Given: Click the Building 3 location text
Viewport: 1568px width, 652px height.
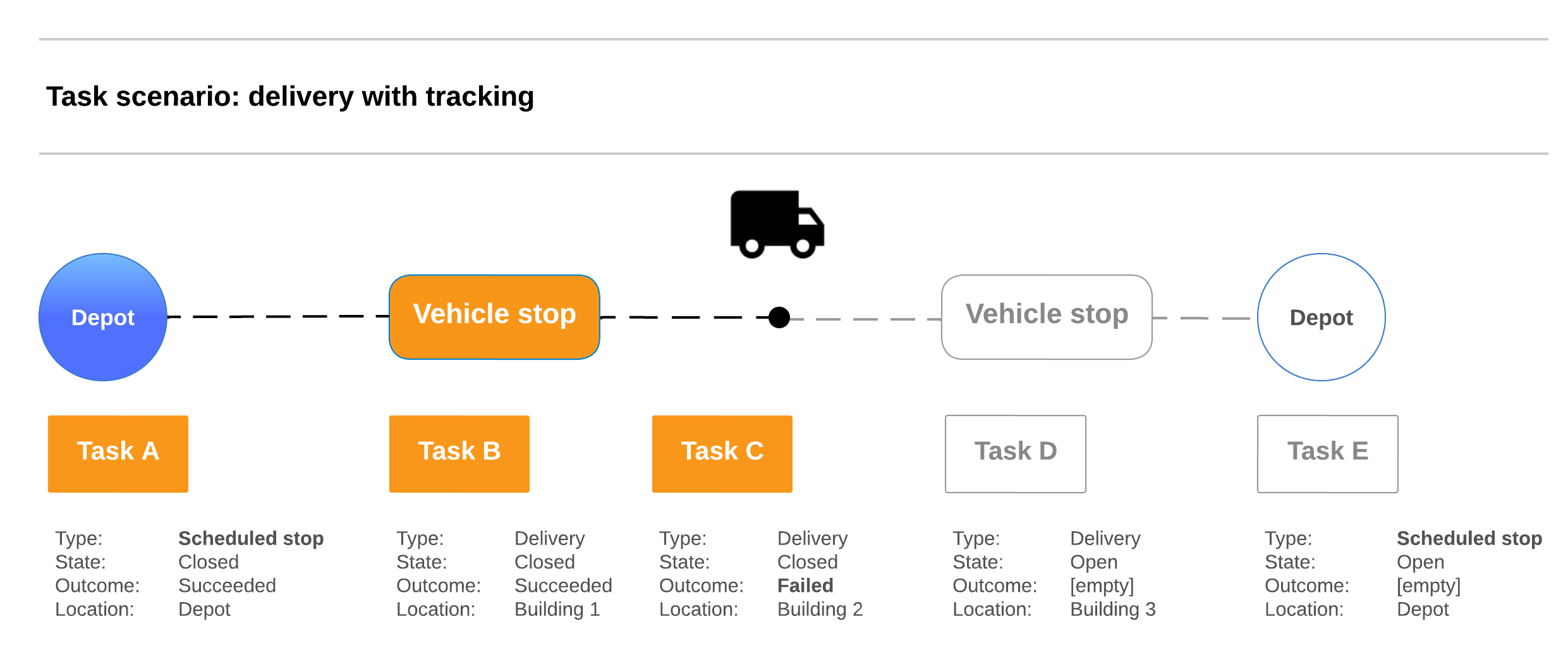Looking at the screenshot, I should [x=1113, y=609].
